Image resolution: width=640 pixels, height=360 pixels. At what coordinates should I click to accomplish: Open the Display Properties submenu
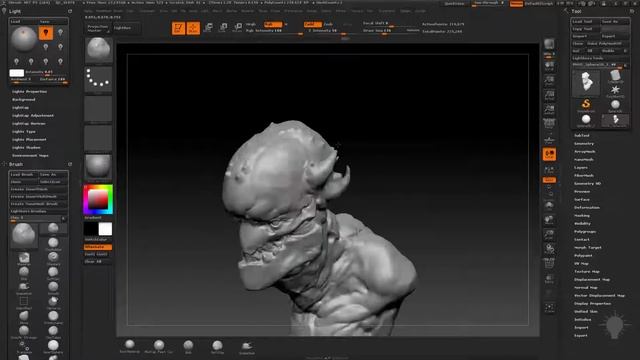click(593, 304)
